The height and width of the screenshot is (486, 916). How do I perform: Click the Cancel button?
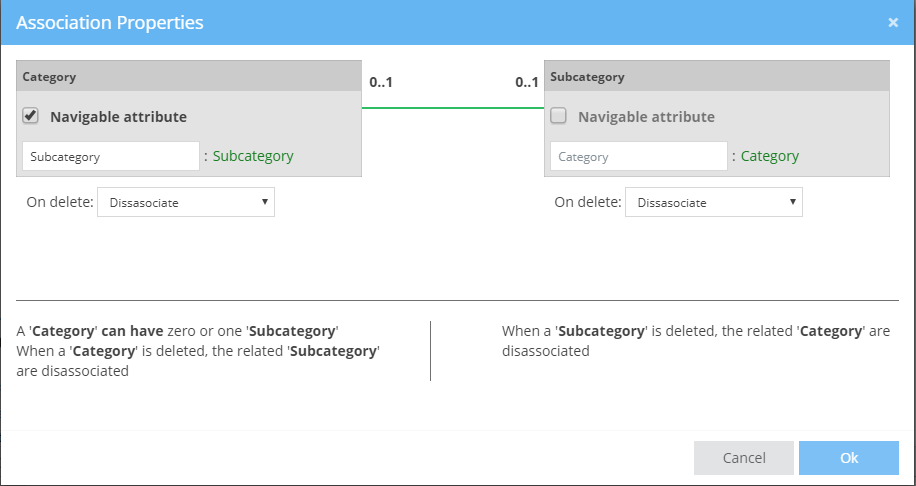(x=743, y=458)
